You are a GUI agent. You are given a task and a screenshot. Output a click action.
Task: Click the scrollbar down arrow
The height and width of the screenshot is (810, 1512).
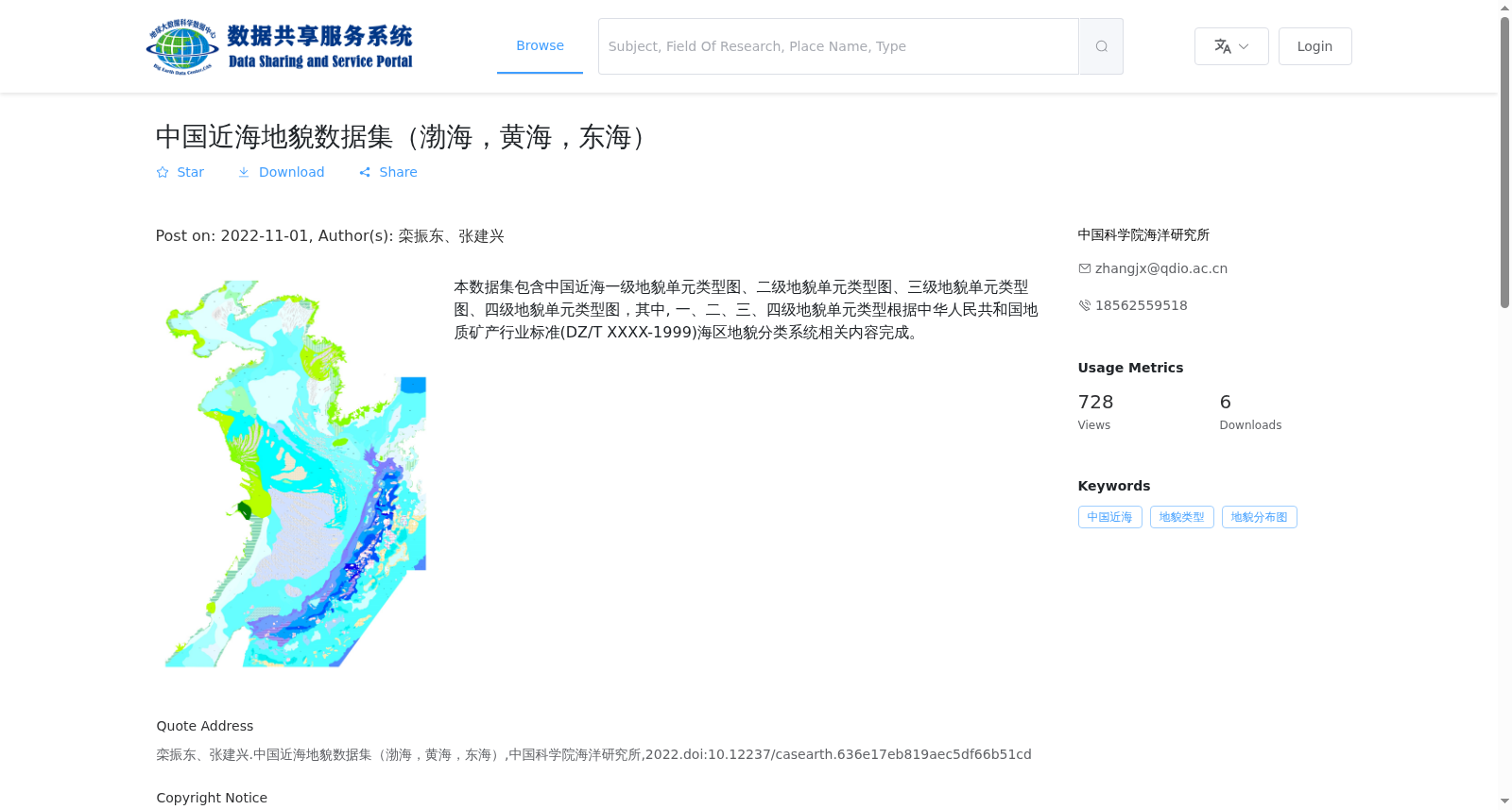(x=1504, y=802)
